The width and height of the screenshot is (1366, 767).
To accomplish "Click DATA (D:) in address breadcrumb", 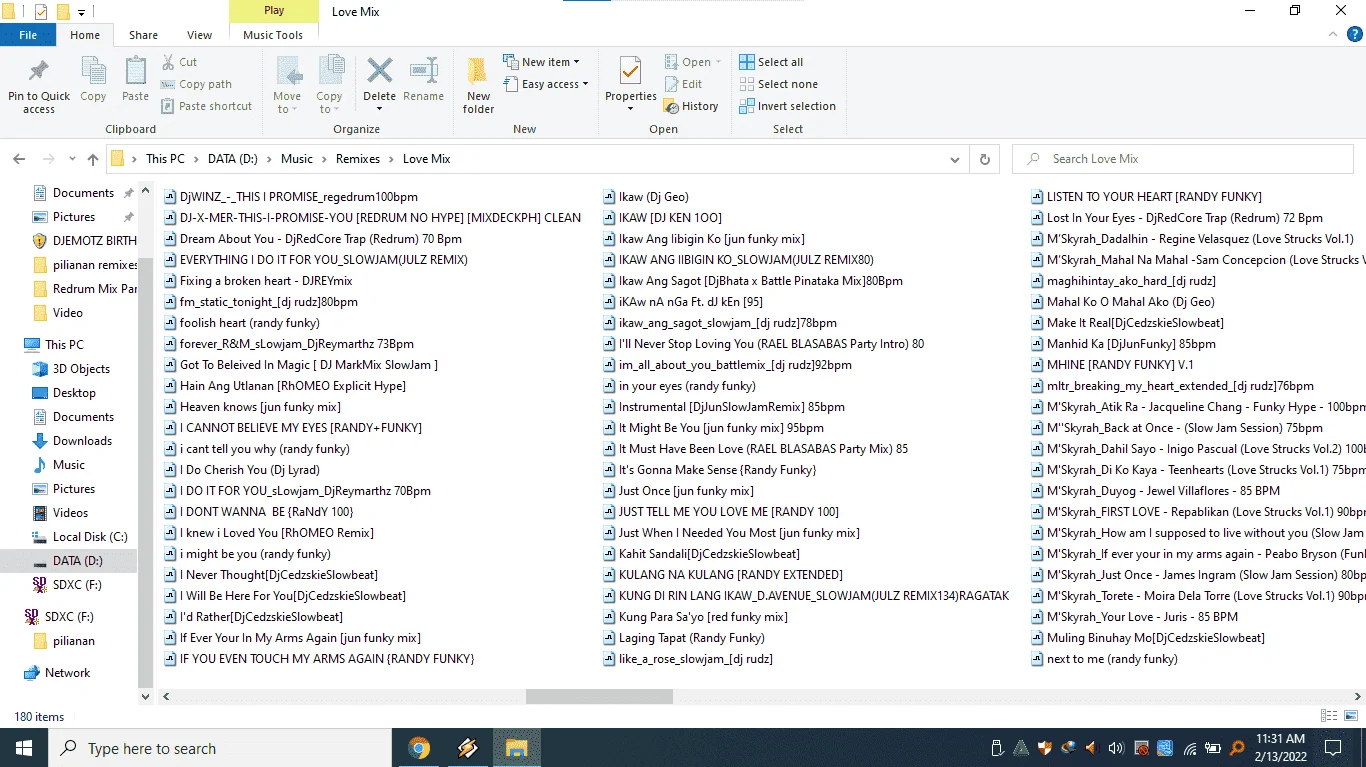I will click(235, 159).
